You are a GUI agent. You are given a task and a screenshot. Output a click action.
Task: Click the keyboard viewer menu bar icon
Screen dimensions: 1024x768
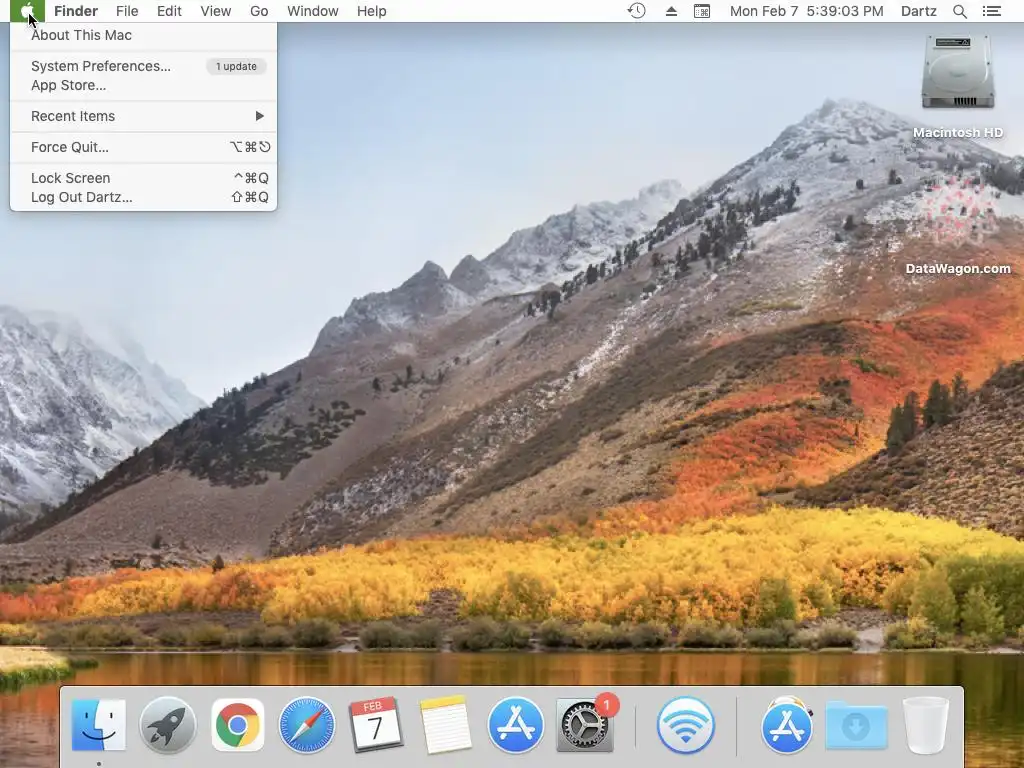pos(702,11)
